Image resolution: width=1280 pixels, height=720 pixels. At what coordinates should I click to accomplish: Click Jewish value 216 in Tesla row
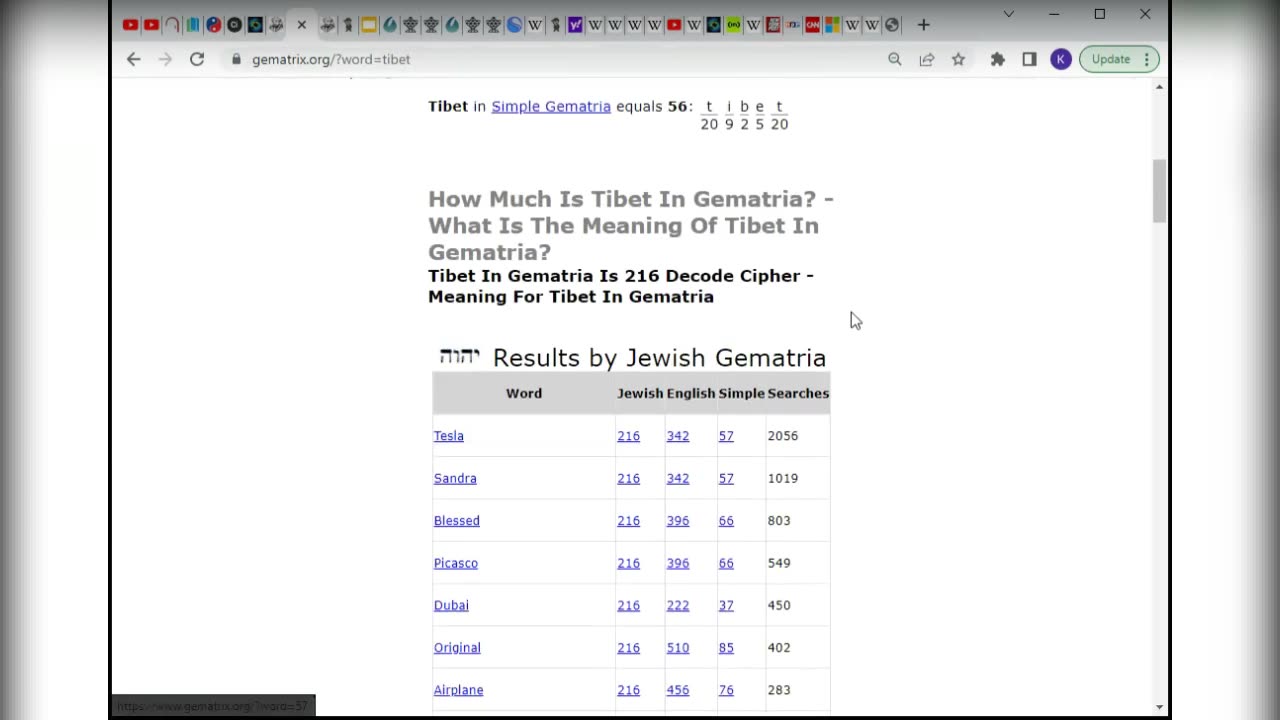[x=628, y=436]
